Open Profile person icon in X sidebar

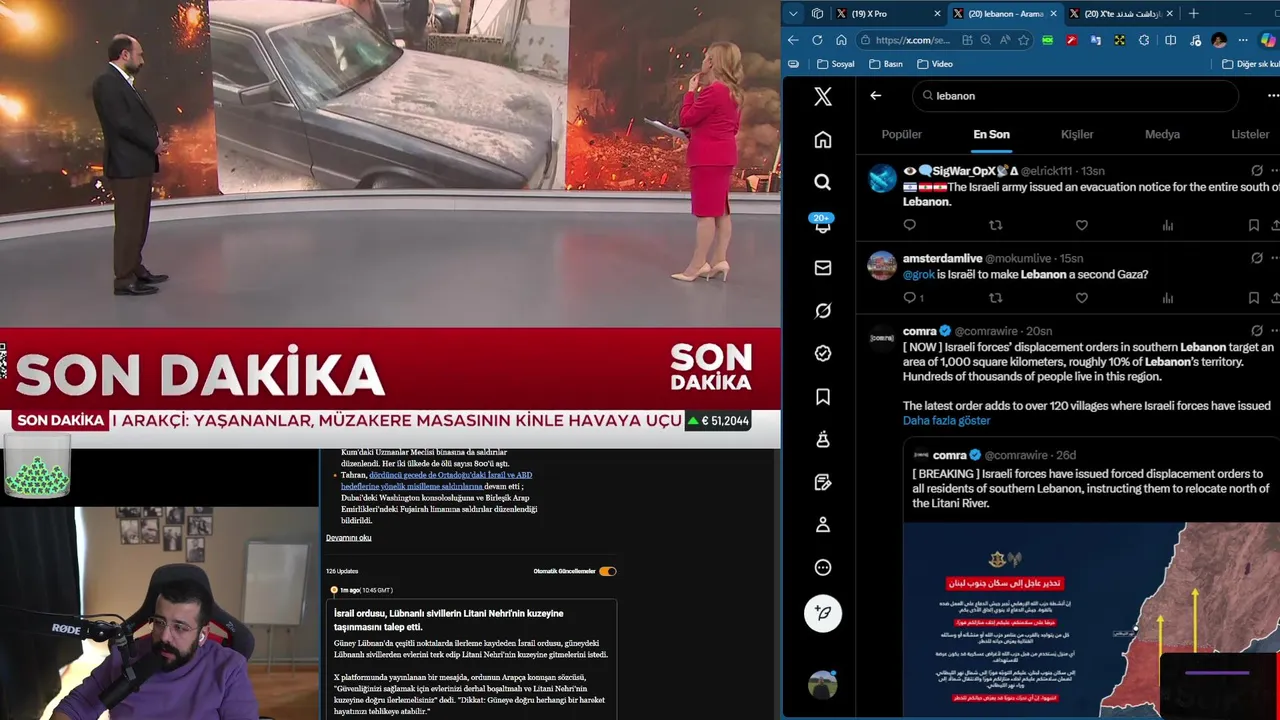(823, 524)
